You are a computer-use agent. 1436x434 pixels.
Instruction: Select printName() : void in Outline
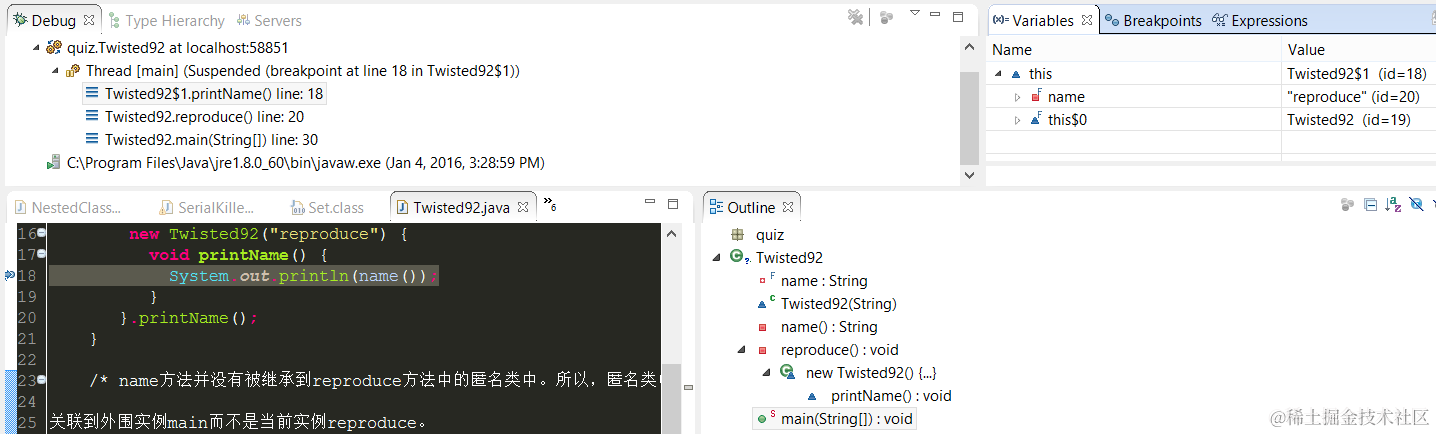pyautogui.click(x=879, y=396)
